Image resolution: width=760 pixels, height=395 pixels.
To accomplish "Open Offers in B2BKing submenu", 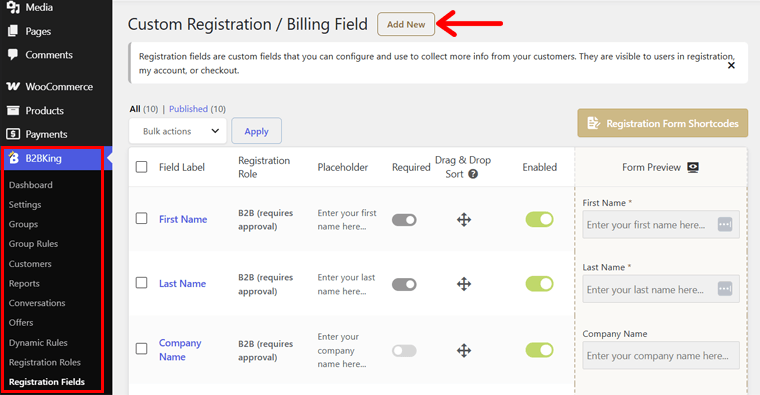I will [21, 322].
